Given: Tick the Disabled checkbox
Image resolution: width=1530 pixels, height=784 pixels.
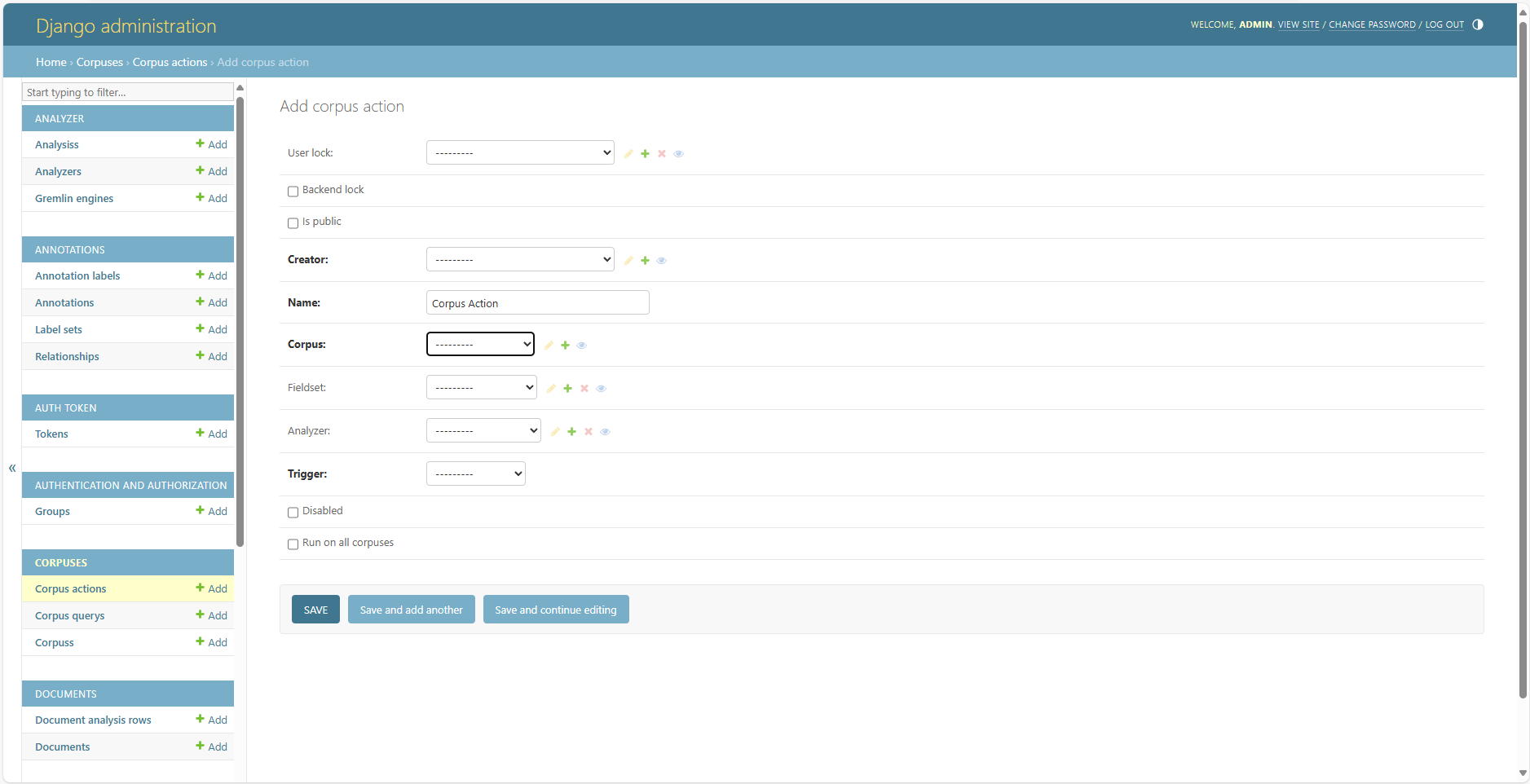Looking at the screenshot, I should point(293,513).
